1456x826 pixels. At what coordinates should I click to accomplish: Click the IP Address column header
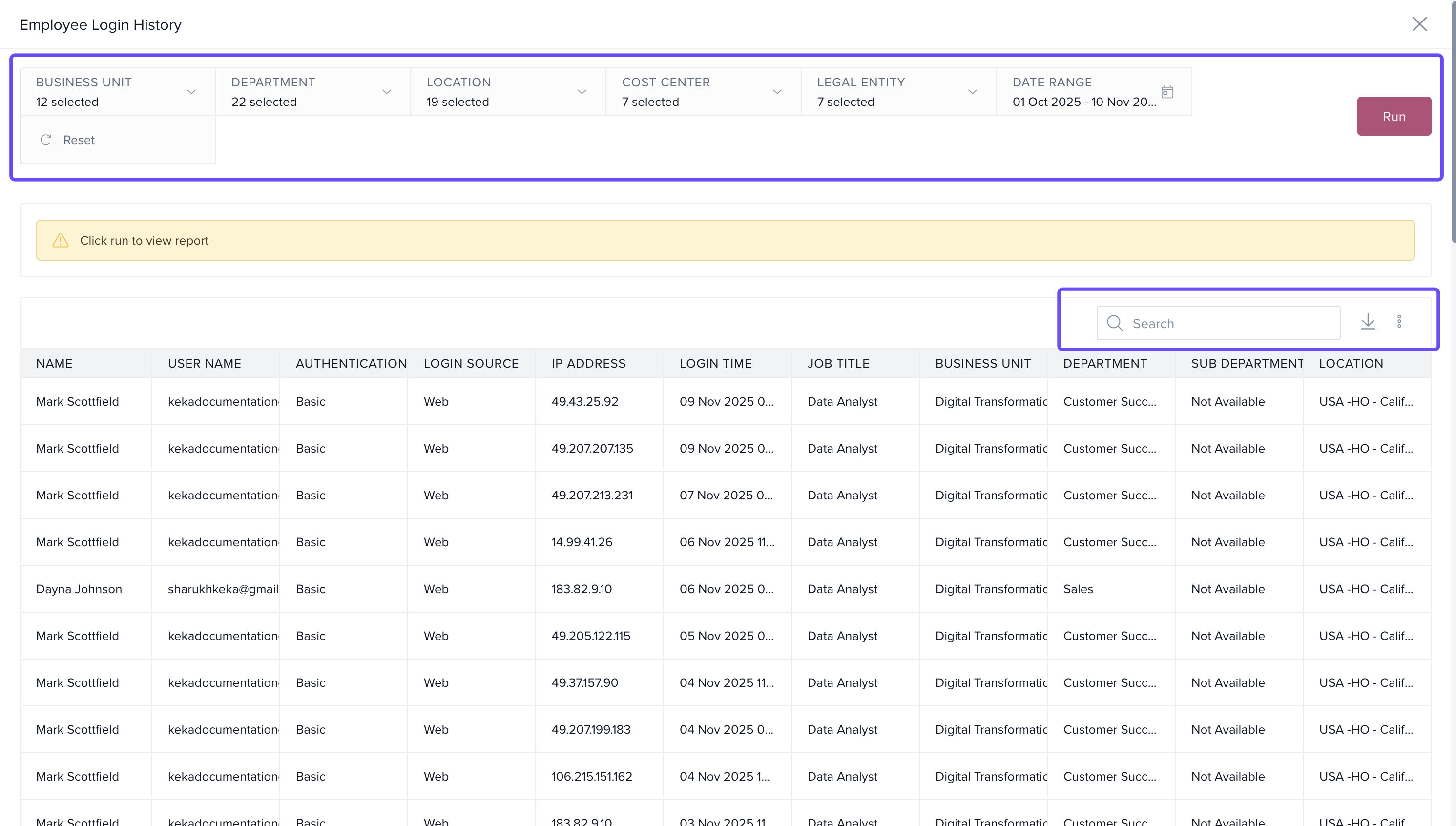[588, 364]
